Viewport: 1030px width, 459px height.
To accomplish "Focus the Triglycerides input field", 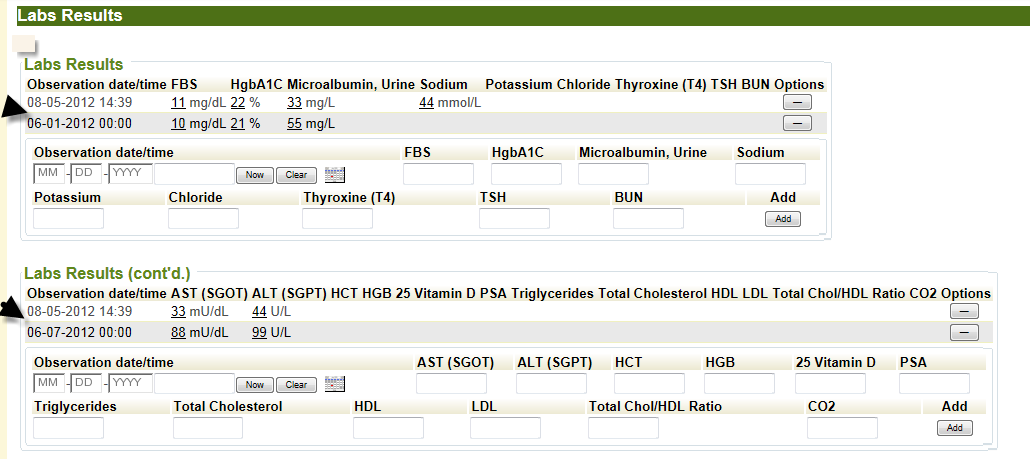I will coord(68,428).
